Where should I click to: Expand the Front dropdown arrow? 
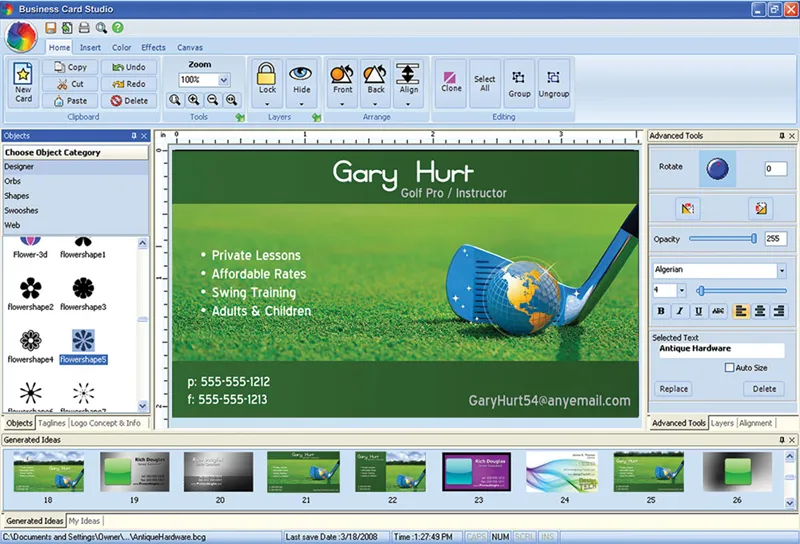[342, 104]
